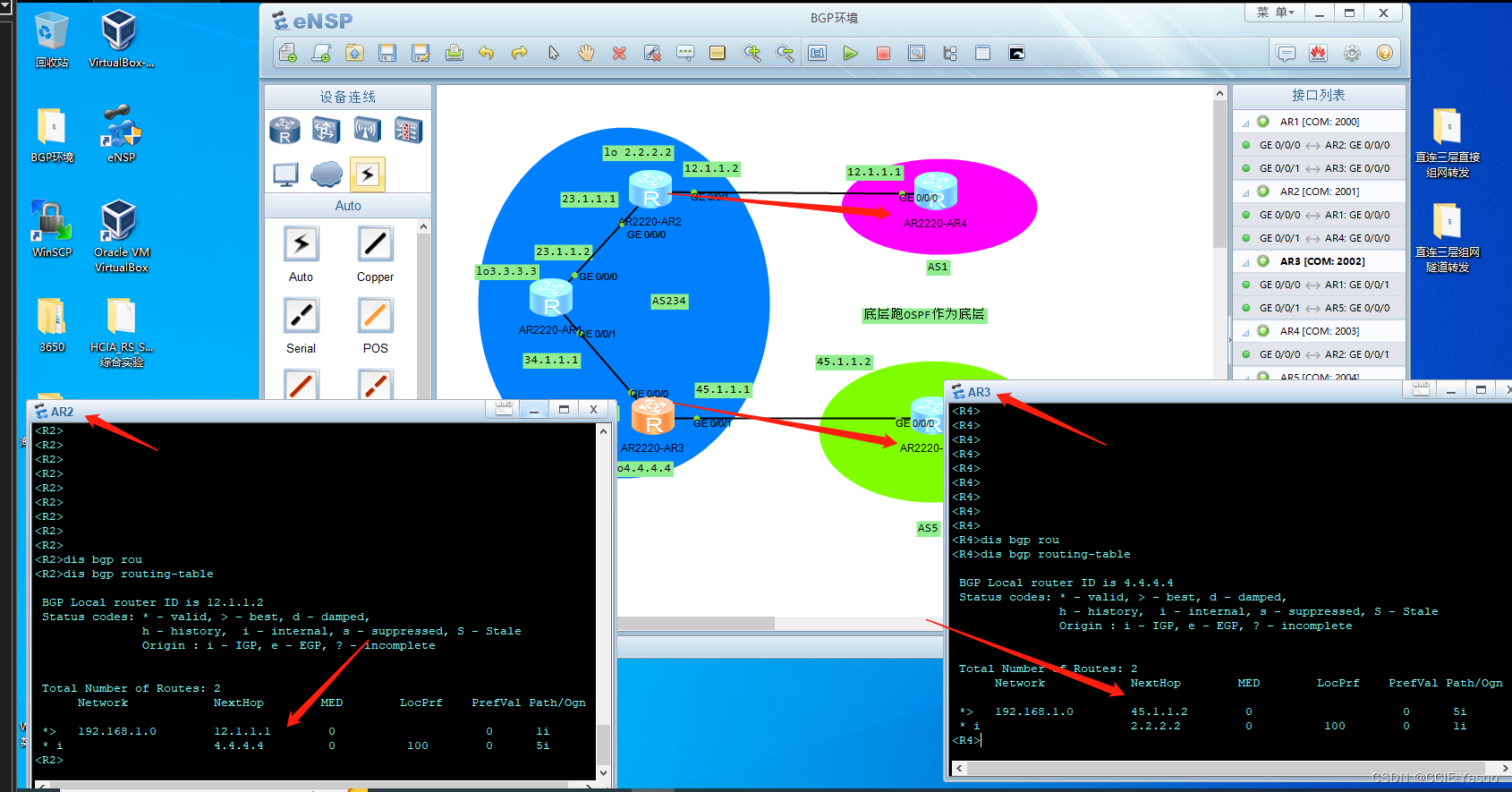Click the Save As toolbar icon
This screenshot has width=1512, height=792.
click(x=420, y=53)
